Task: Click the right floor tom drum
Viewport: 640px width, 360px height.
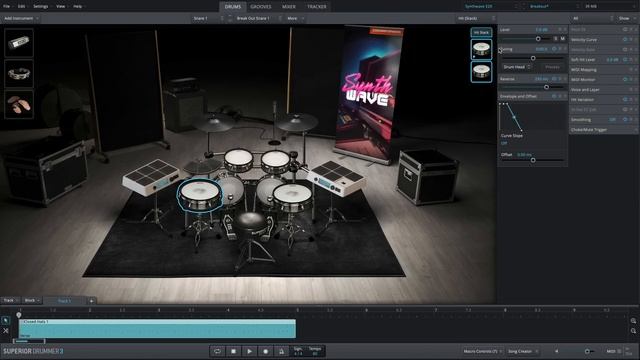Action: (292, 198)
